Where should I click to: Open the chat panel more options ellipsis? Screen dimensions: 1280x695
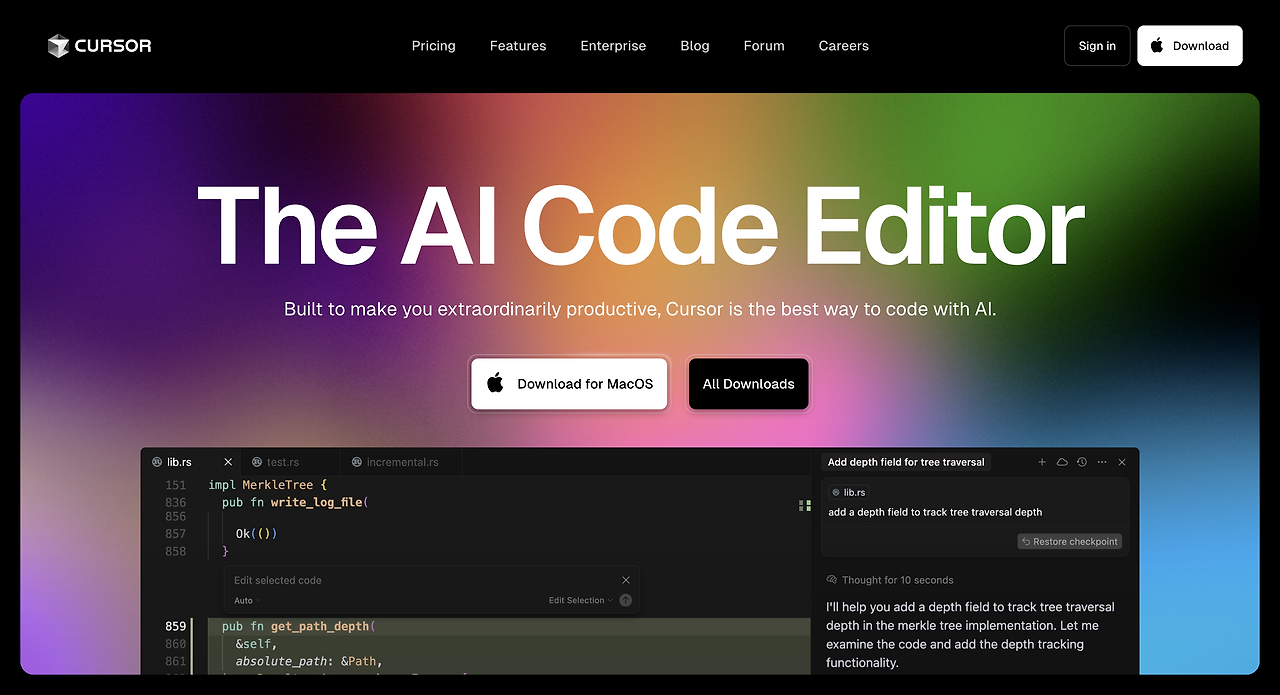(1102, 462)
